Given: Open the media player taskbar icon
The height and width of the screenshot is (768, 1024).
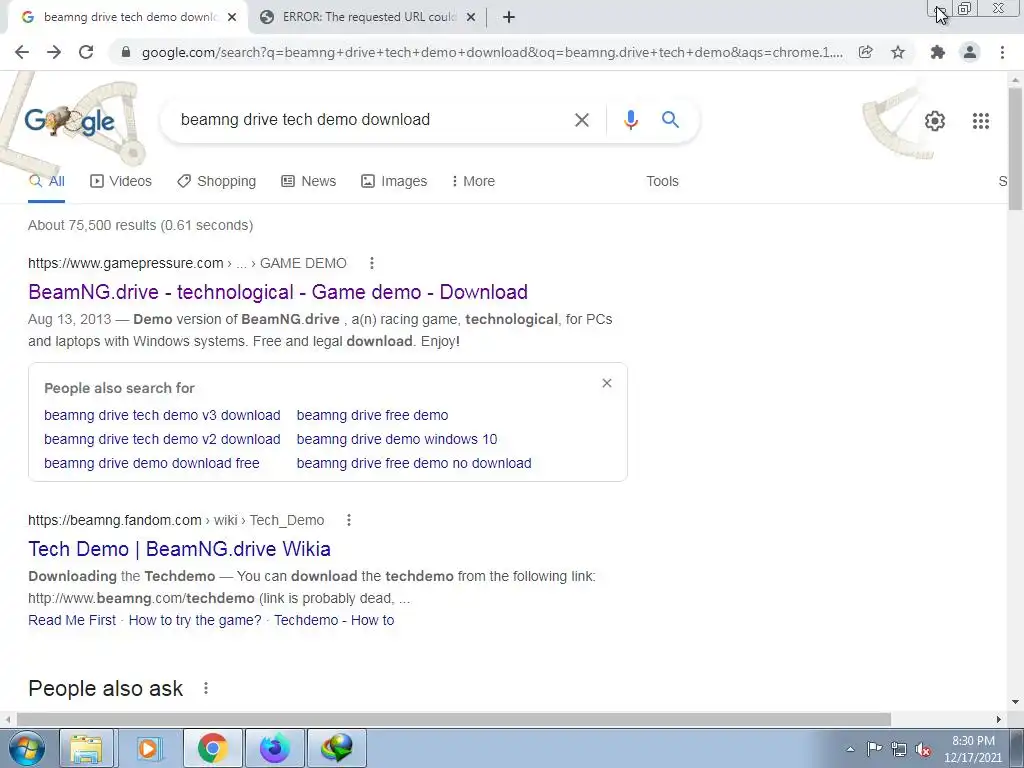Looking at the screenshot, I should tap(149, 748).
